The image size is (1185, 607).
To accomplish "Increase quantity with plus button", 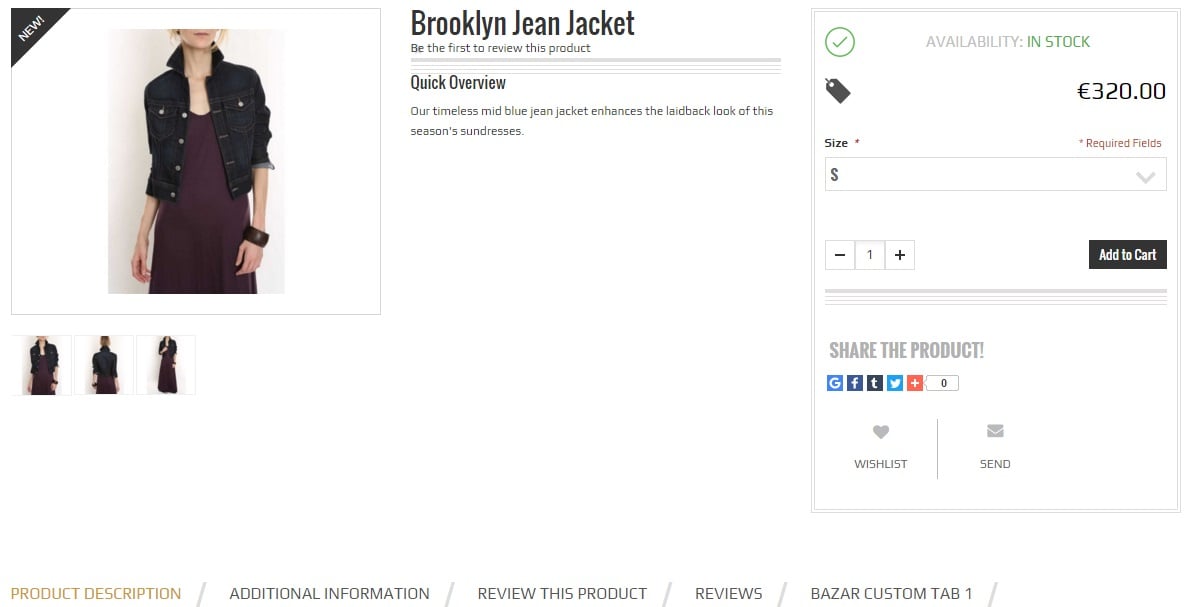I will pyautogui.click(x=899, y=255).
